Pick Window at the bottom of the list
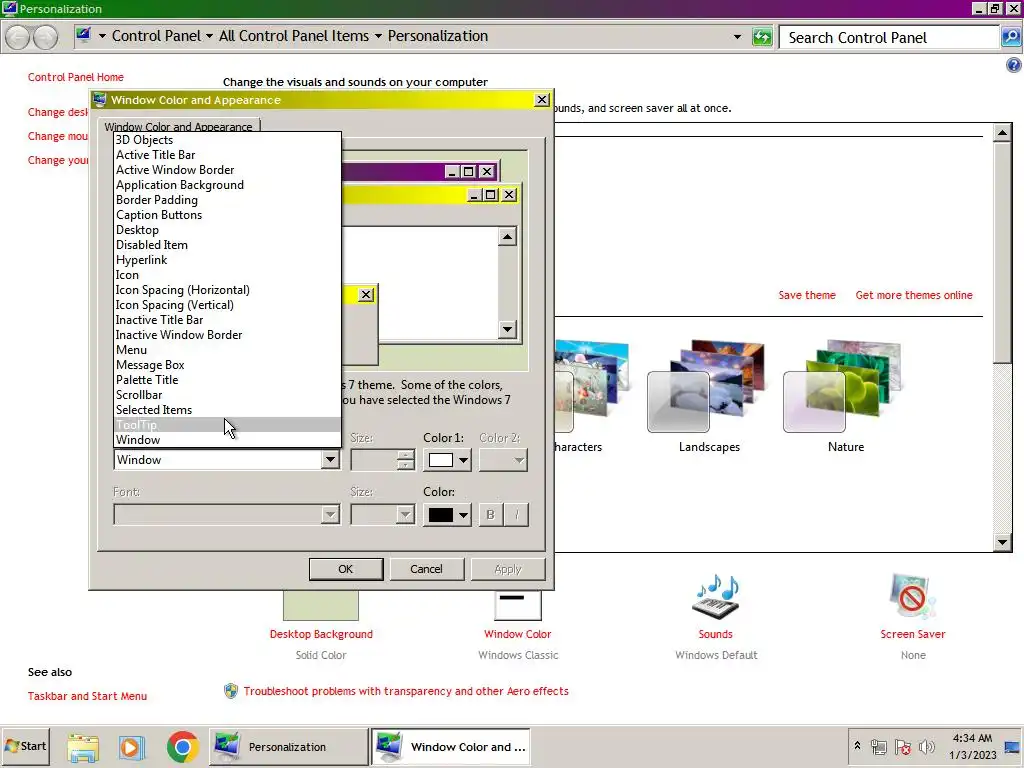Screen dimensions: 1024x768 pos(227,440)
